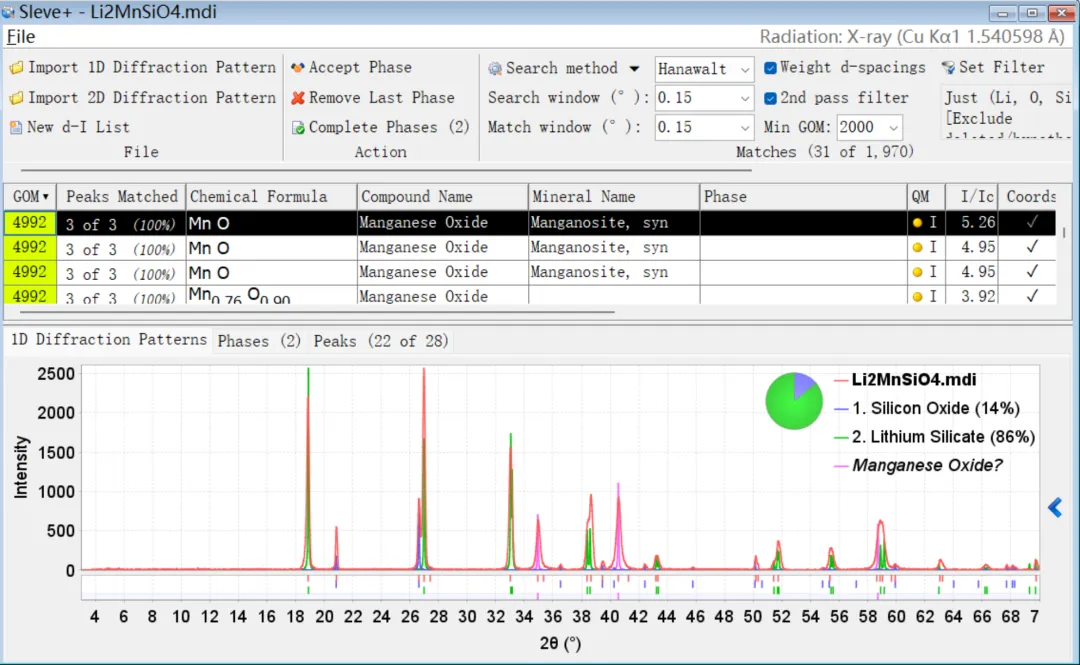Click the Just (Li, O, Si filter text
Viewport: 1080px width, 665px height.
[1008, 98]
